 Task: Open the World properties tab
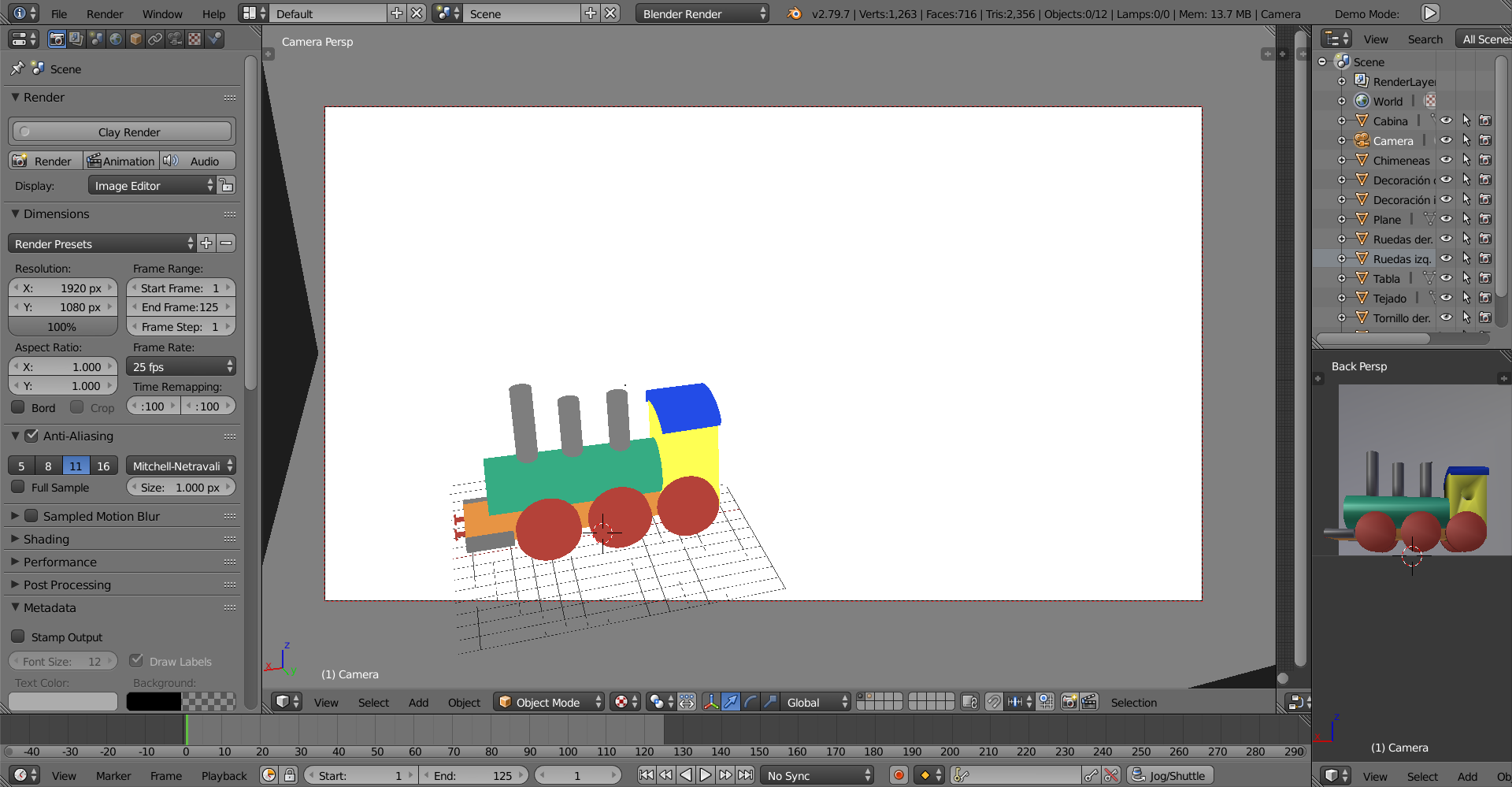click(x=116, y=39)
